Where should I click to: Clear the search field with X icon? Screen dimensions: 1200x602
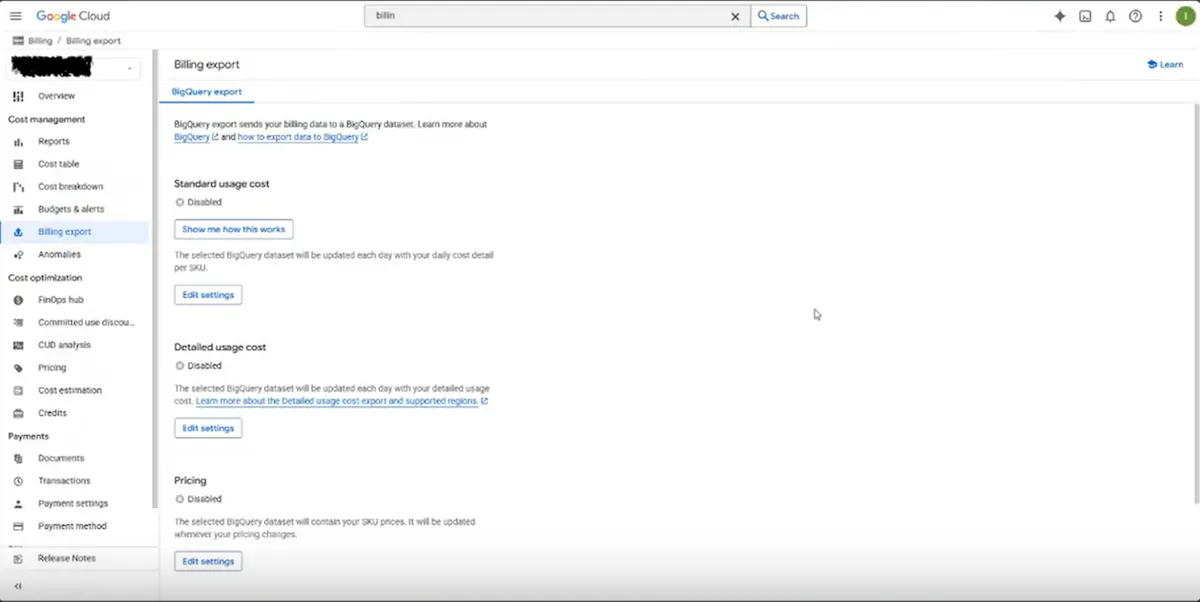click(735, 16)
